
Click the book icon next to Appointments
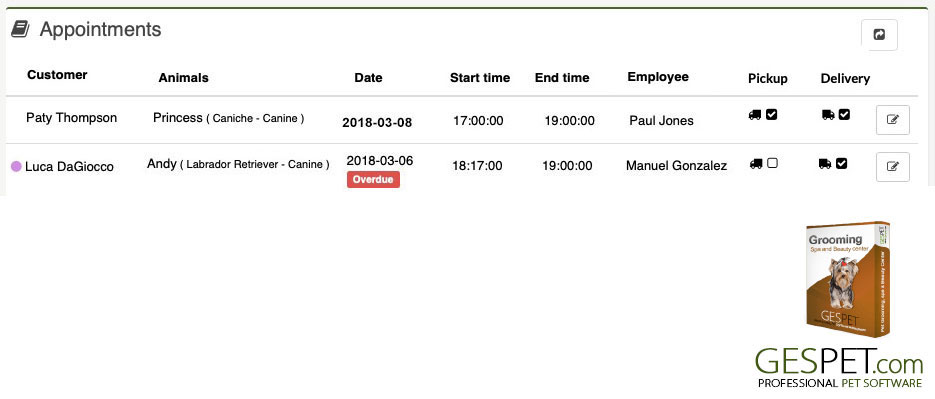20,29
